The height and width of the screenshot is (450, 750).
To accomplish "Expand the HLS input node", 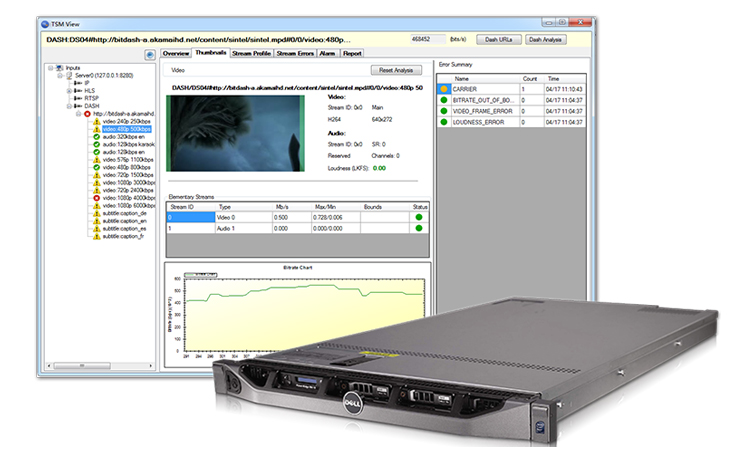I will 68,90.
